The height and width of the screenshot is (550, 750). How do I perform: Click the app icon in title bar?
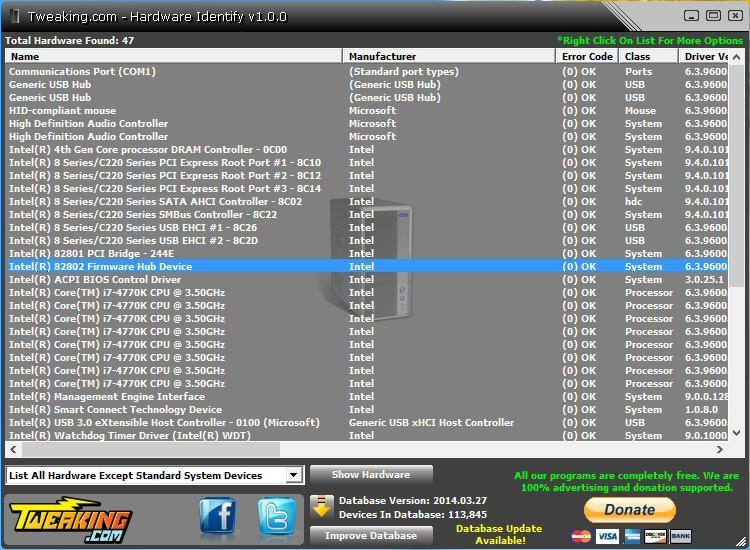[x=15, y=16]
